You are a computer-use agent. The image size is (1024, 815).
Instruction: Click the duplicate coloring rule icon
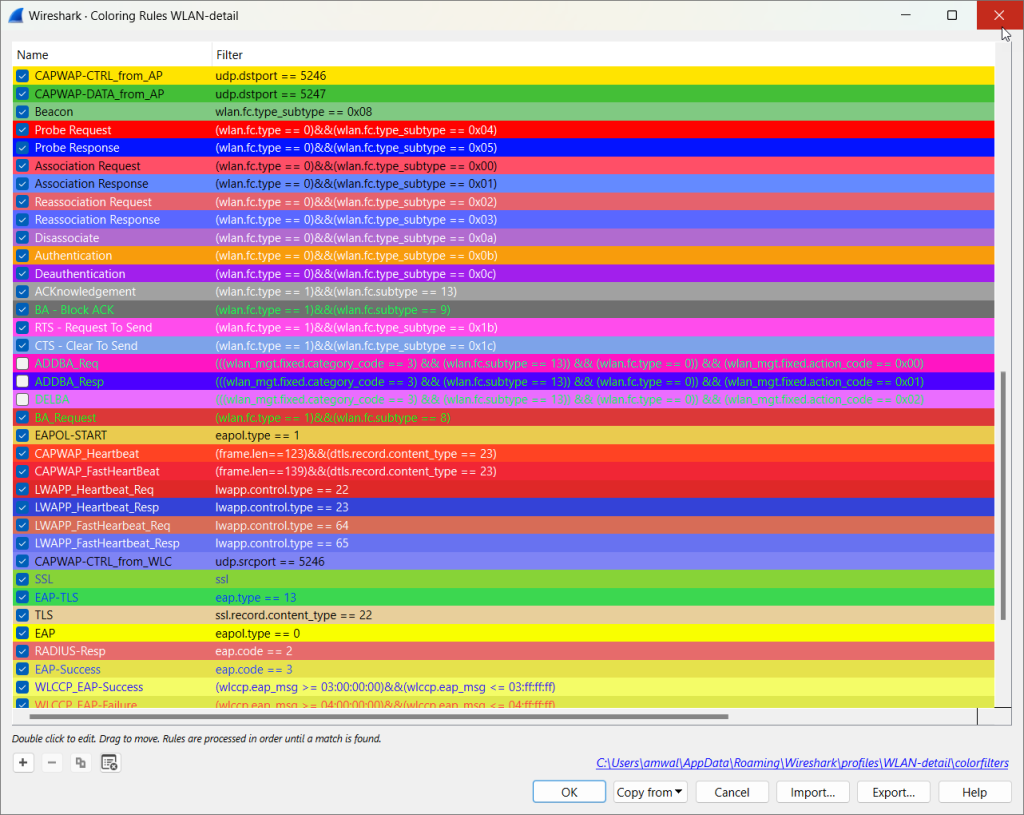[81, 763]
